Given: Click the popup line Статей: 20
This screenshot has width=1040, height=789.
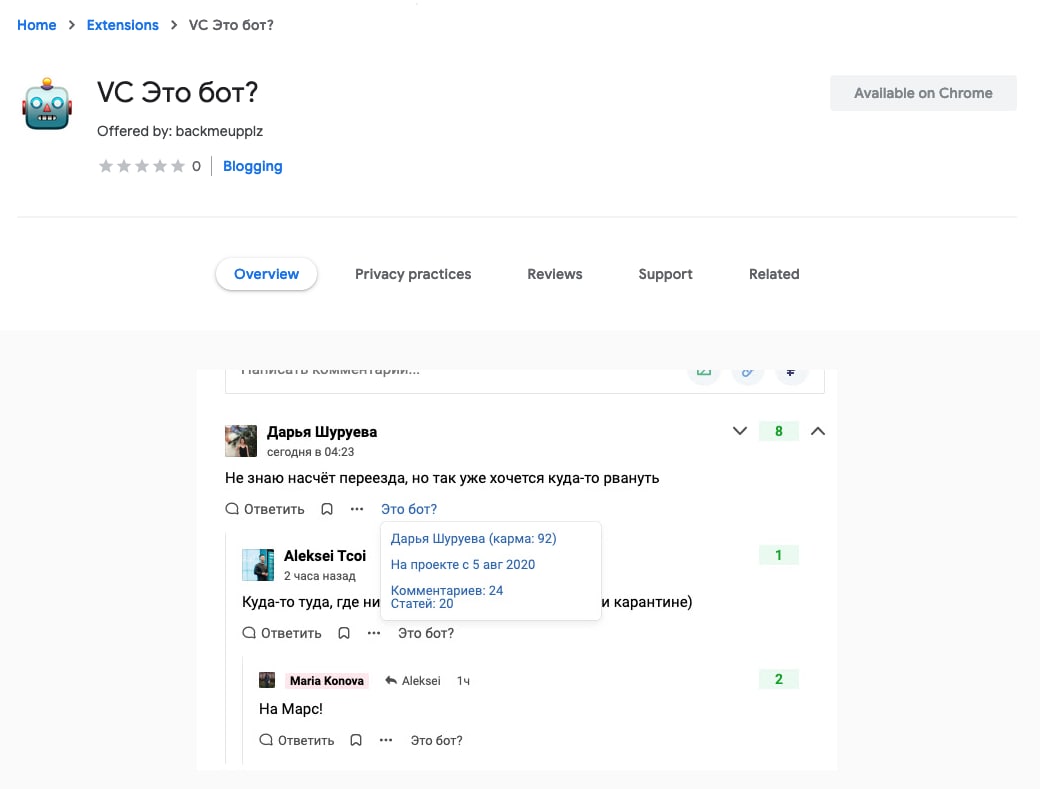Looking at the screenshot, I should (422, 603).
